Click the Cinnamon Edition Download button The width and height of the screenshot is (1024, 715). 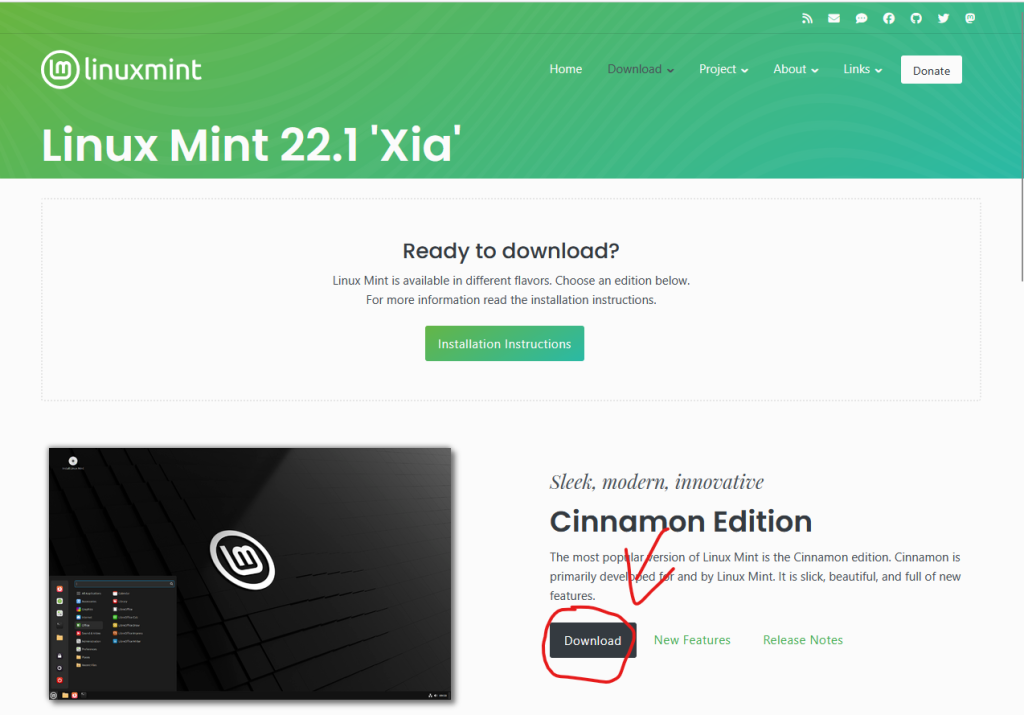click(592, 641)
